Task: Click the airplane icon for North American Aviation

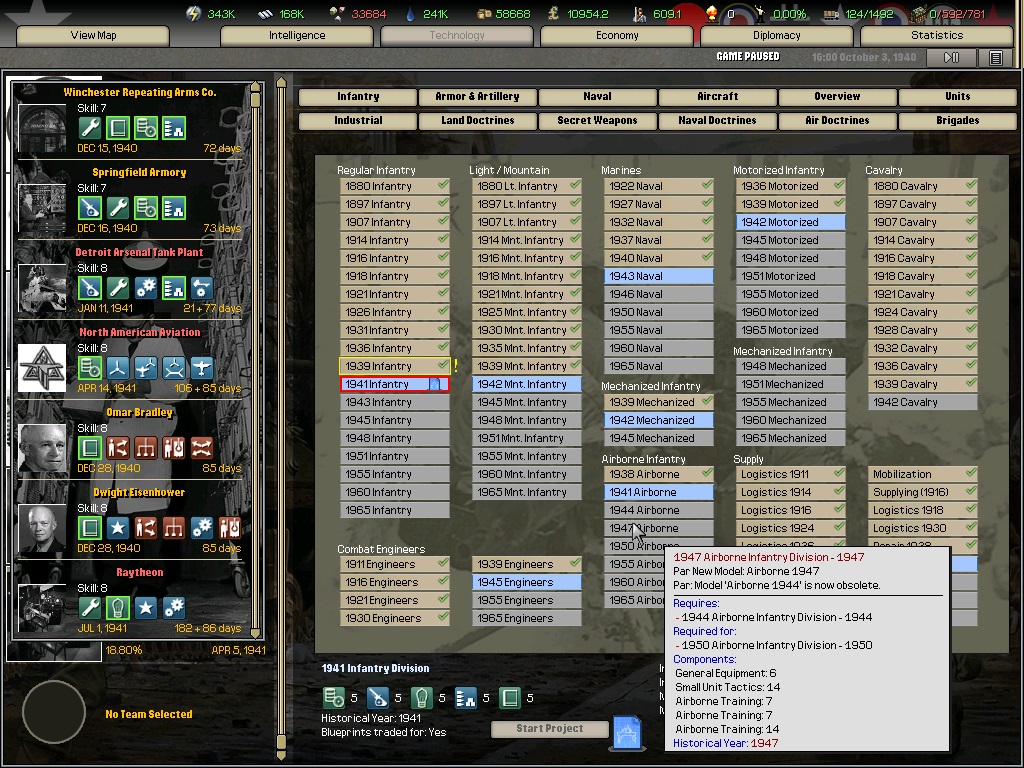Action: point(202,368)
